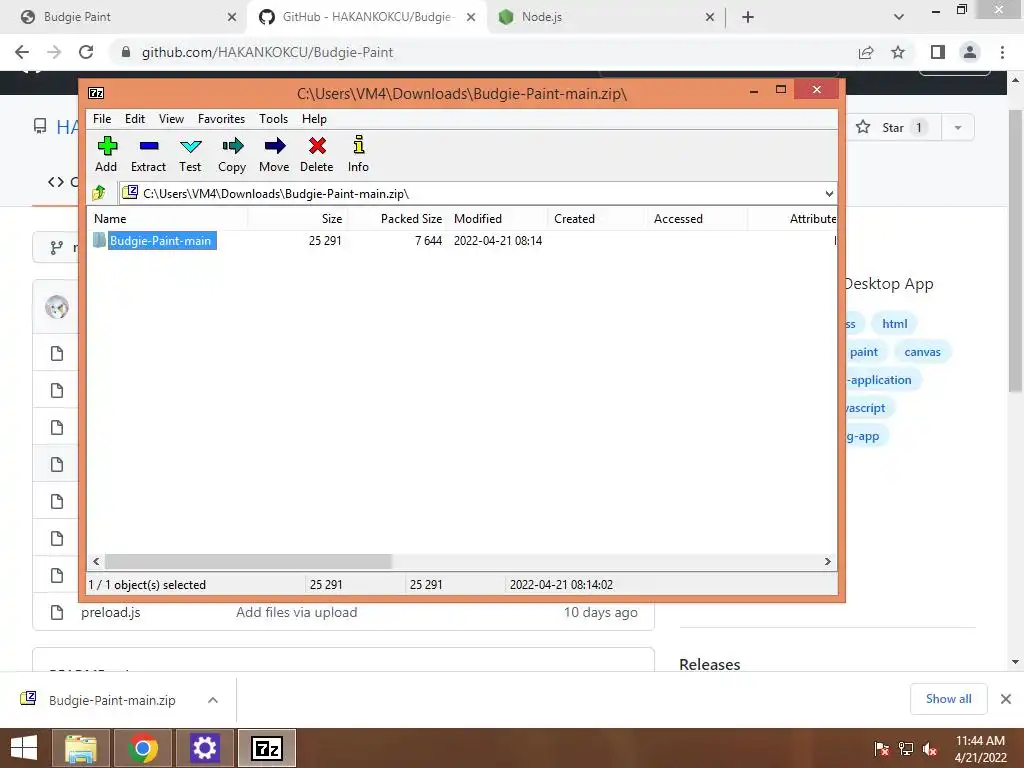The image size is (1024, 768).
Task: Sort by Packed Size column
Action: click(397, 219)
